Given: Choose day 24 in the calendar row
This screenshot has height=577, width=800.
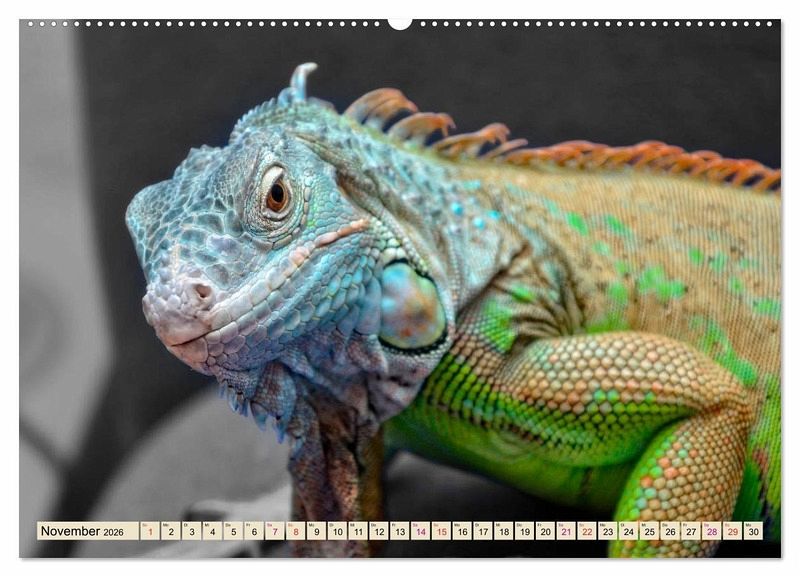Looking at the screenshot, I should coord(628,531).
